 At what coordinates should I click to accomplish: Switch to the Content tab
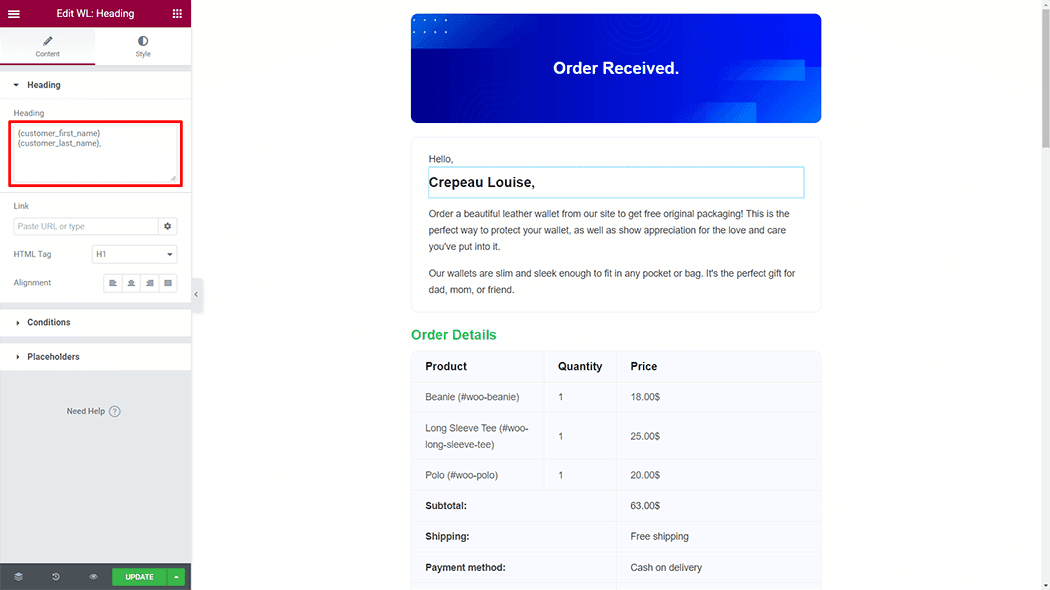47,46
